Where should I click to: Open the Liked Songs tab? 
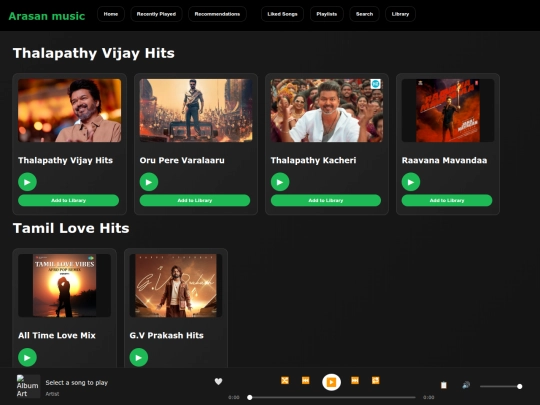click(x=282, y=14)
